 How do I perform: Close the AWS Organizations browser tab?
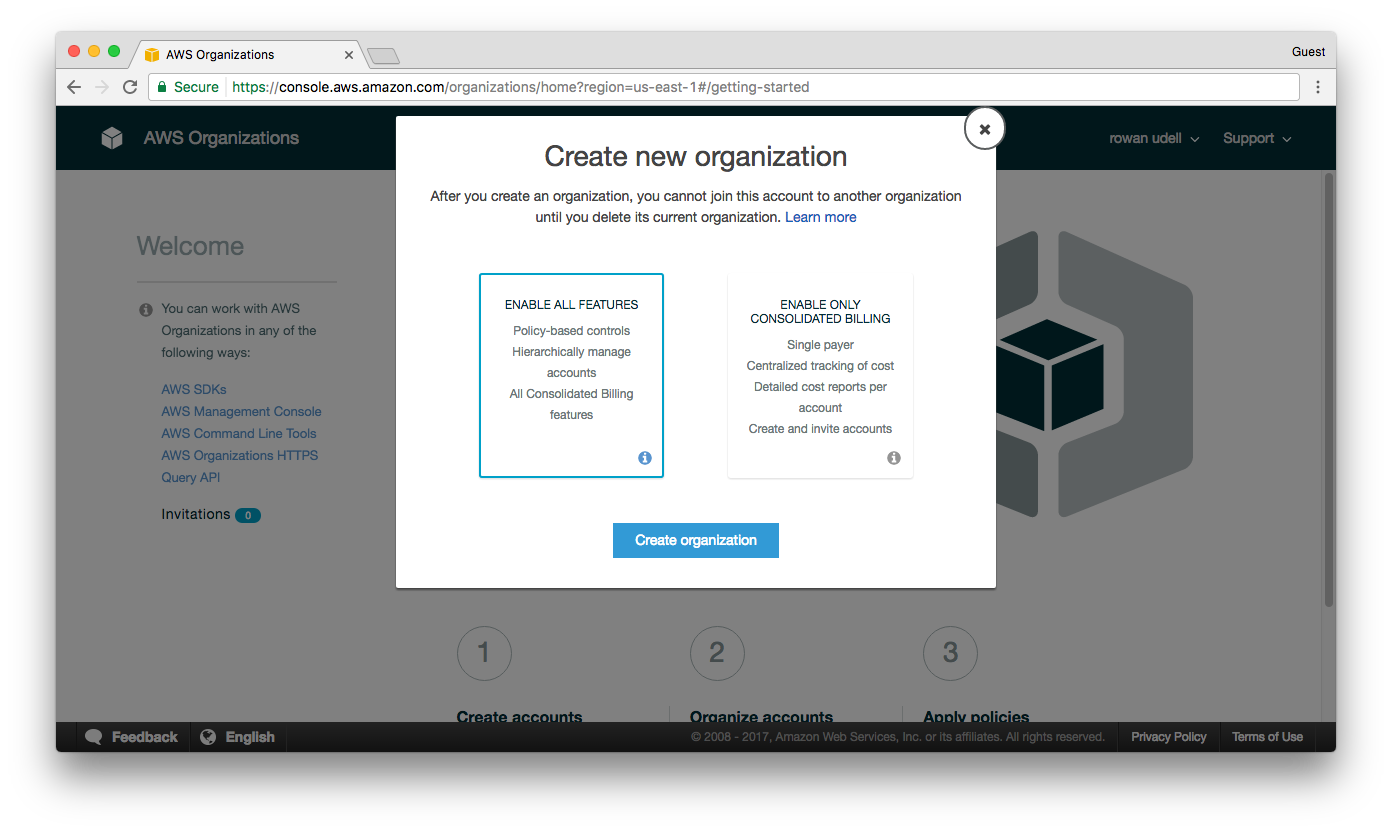349,55
